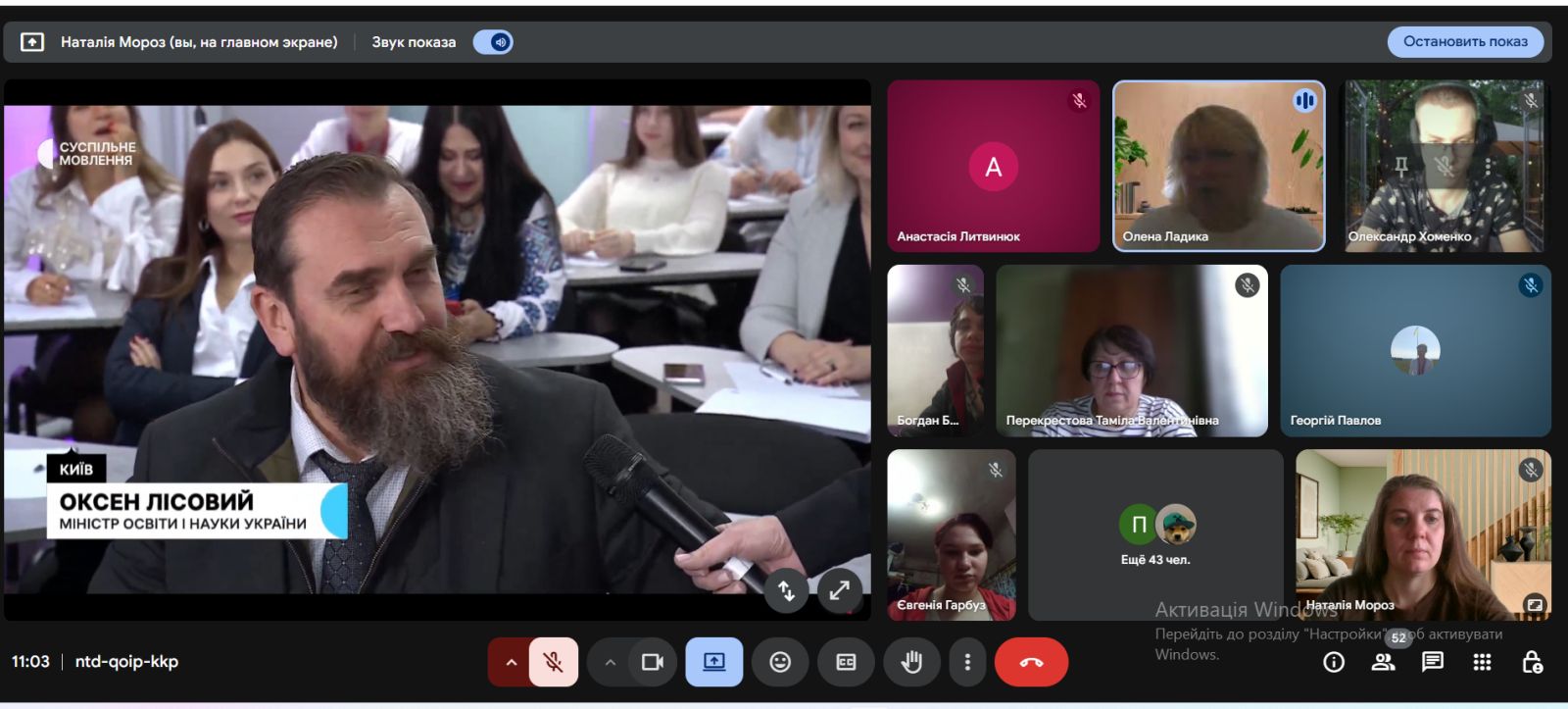Image resolution: width=1568 pixels, height=709 pixels.
Task: Leave the call with red hang-up button
Action: (1031, 662)
